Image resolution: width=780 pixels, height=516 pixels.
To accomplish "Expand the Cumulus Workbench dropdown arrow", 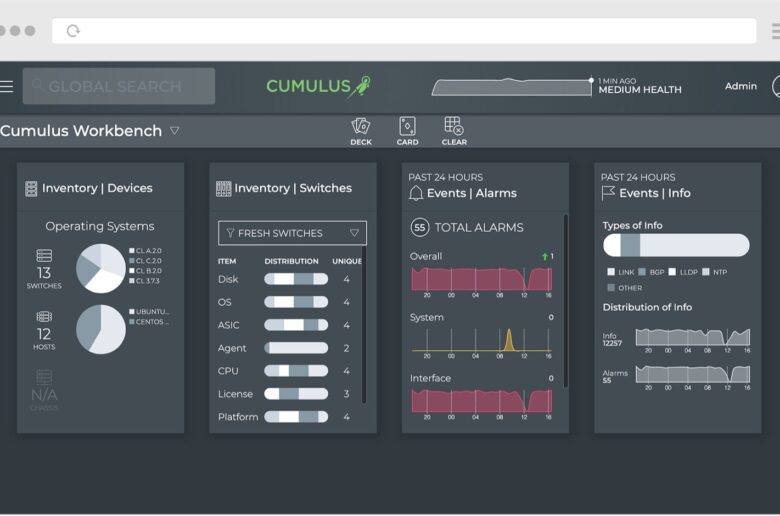I will click(x=175, y=131).
